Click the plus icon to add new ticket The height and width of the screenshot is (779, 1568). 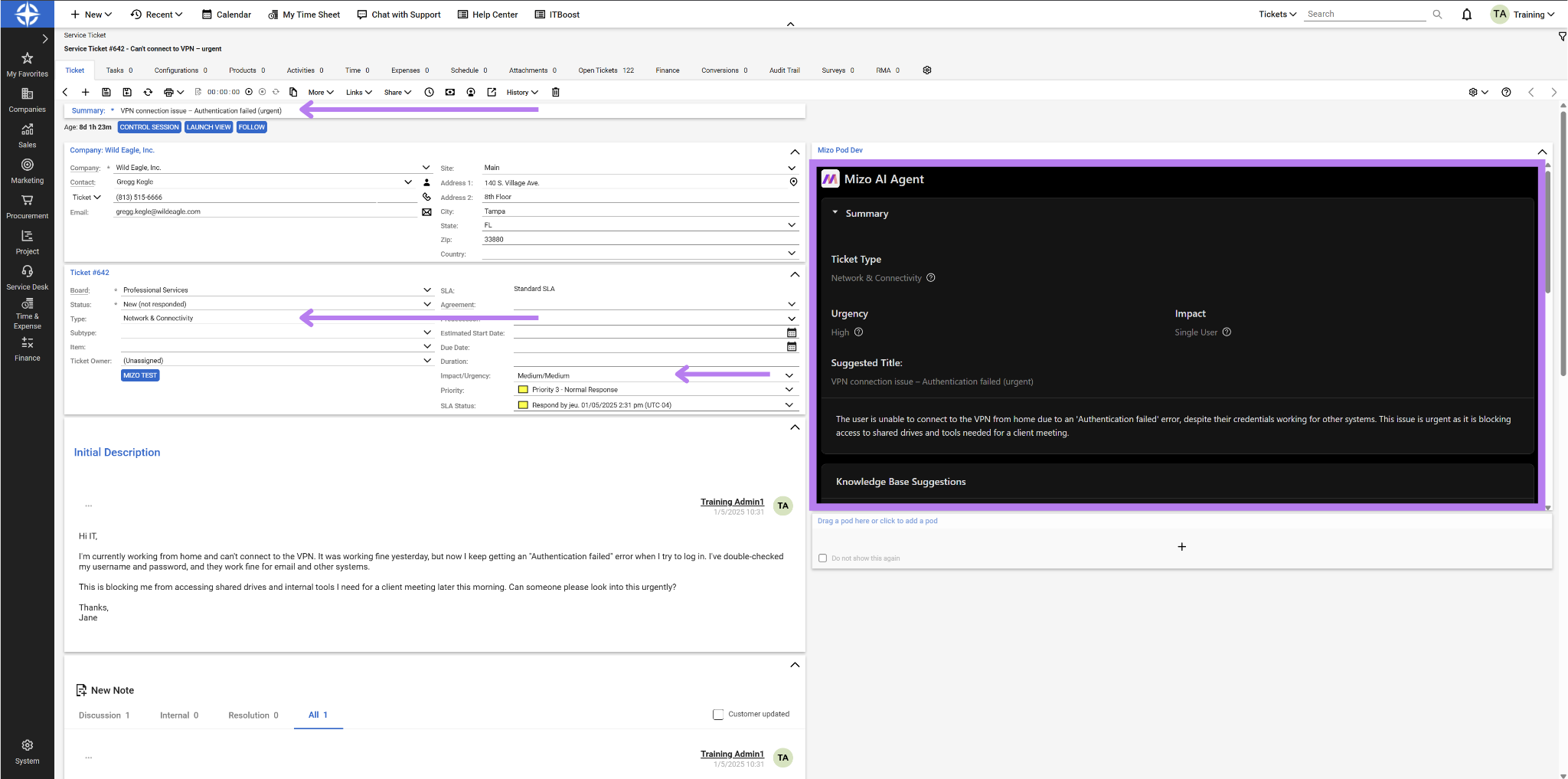[x=86, y=92]
